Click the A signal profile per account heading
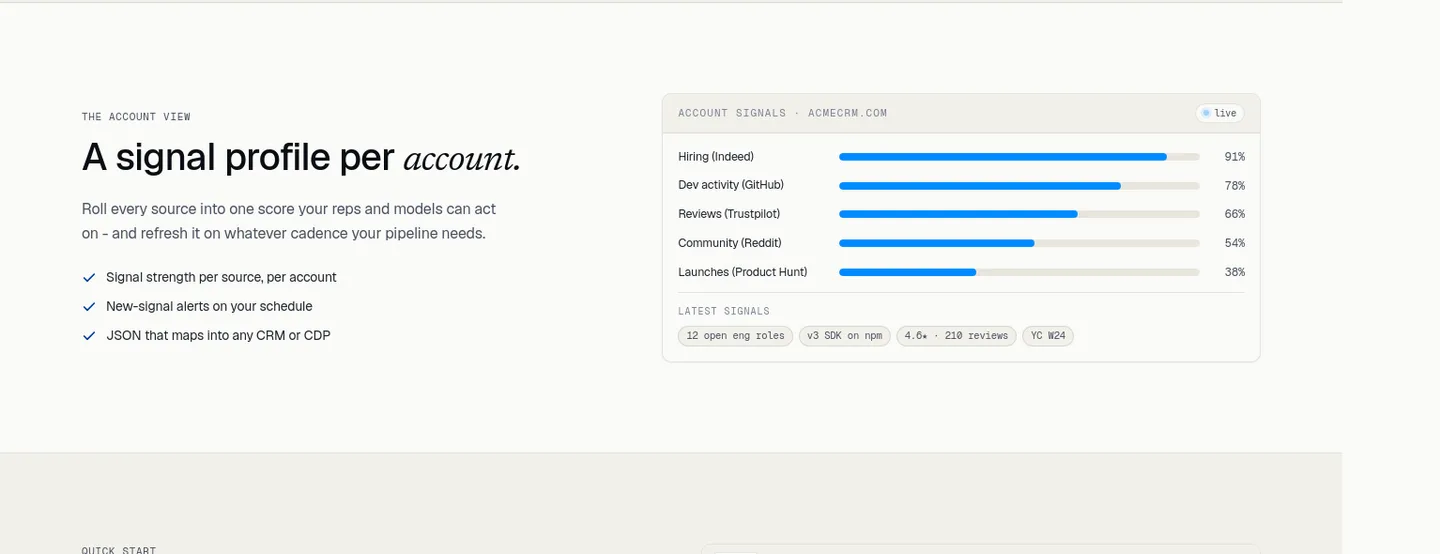Image resolution: width=1440 pixels, height=554 pixels. tap(301, 158)
